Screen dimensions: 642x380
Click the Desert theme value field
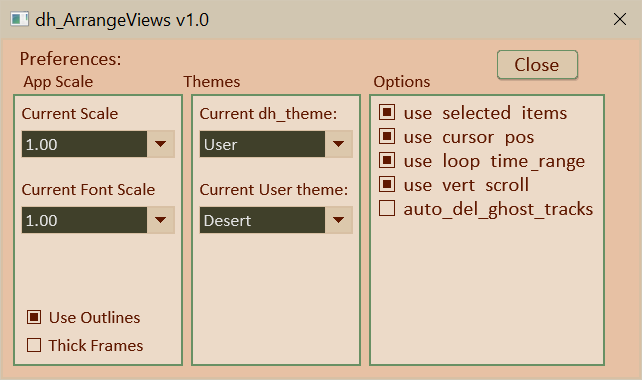(262, 220)
